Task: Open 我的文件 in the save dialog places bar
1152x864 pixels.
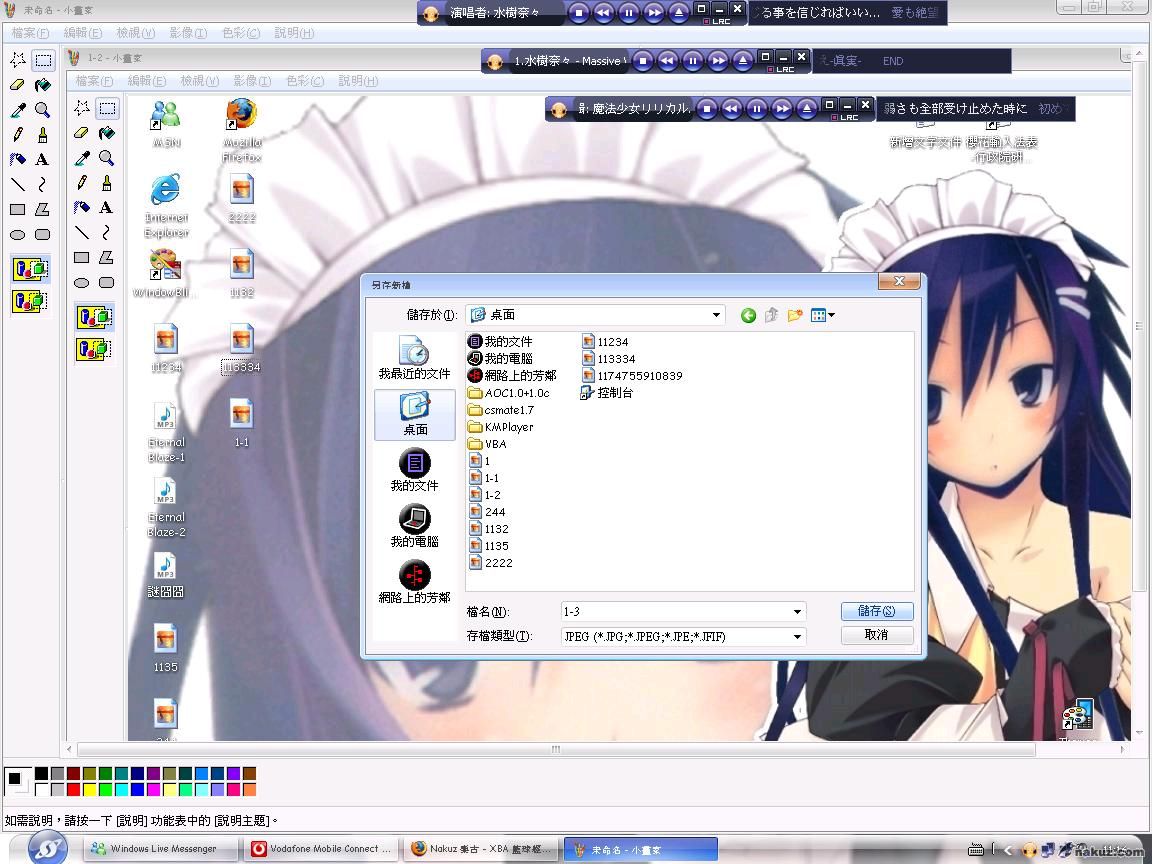Action: (414, 470)
